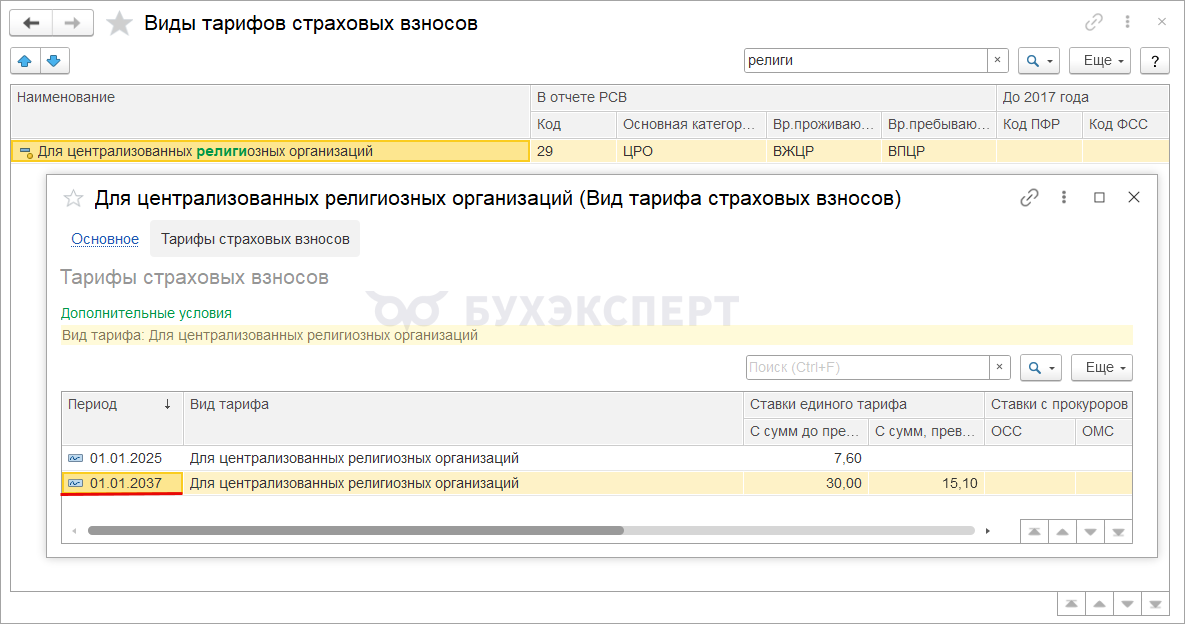Add inner form to favorites with star outline

point(73,199)
